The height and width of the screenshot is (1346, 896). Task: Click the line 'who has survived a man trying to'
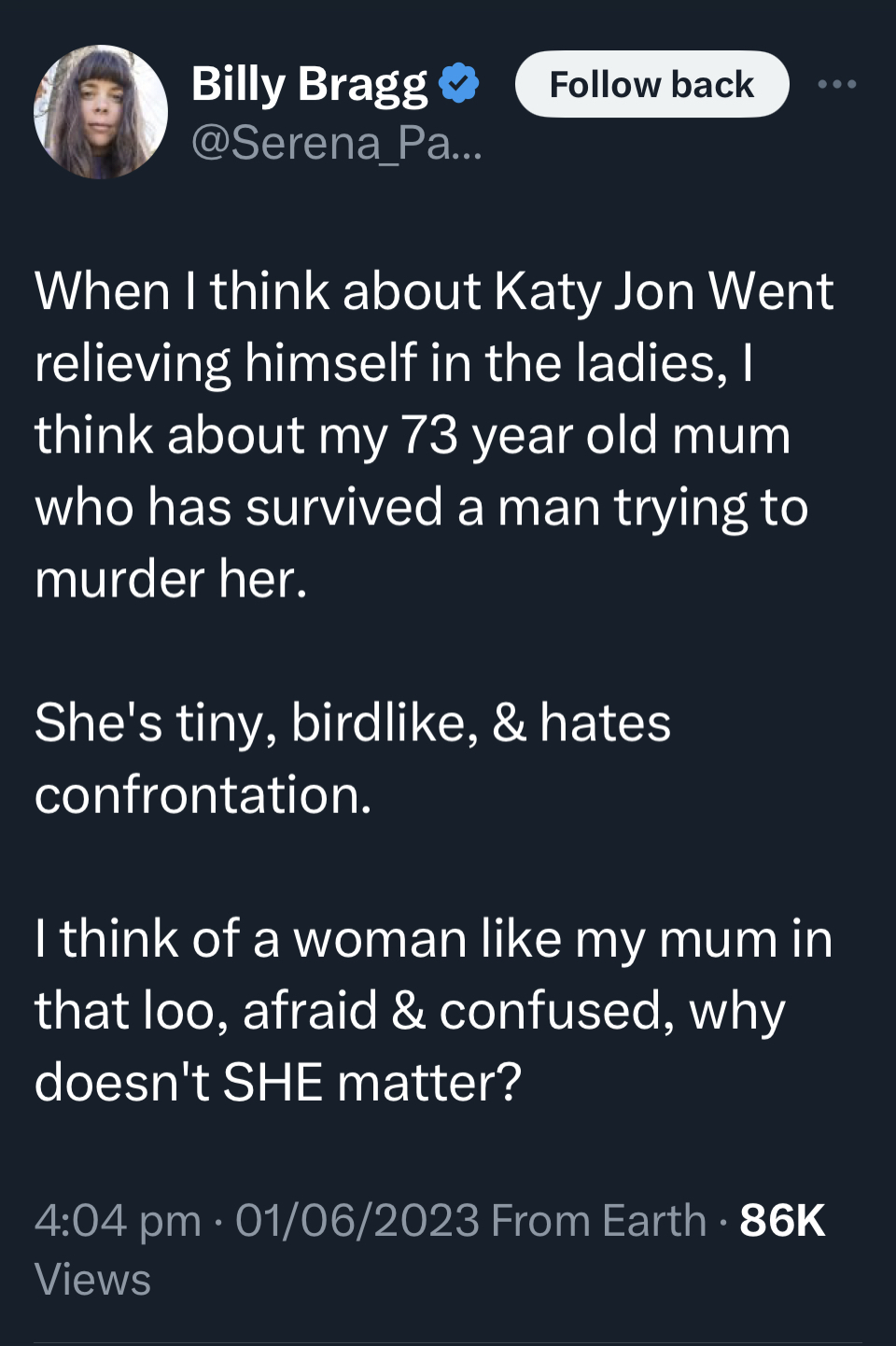click(421, 508)
